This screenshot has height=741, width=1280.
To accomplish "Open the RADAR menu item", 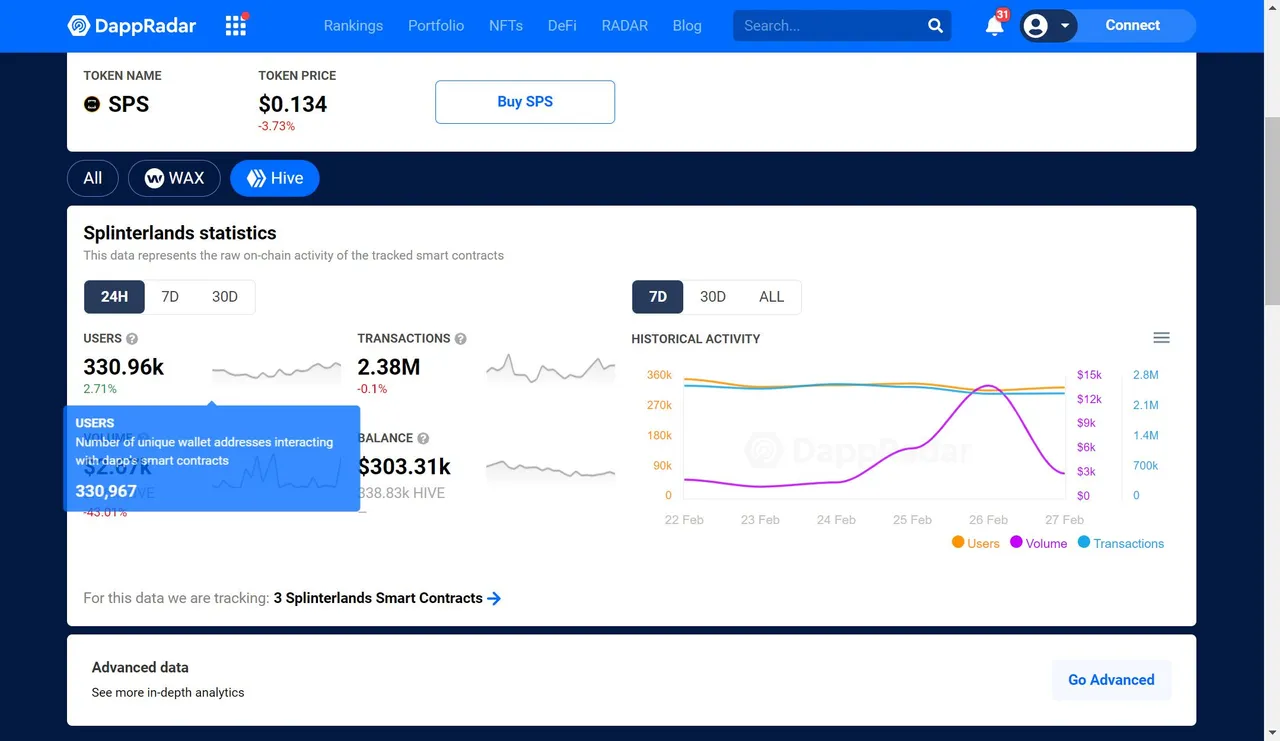I will [x=625, y=26].
